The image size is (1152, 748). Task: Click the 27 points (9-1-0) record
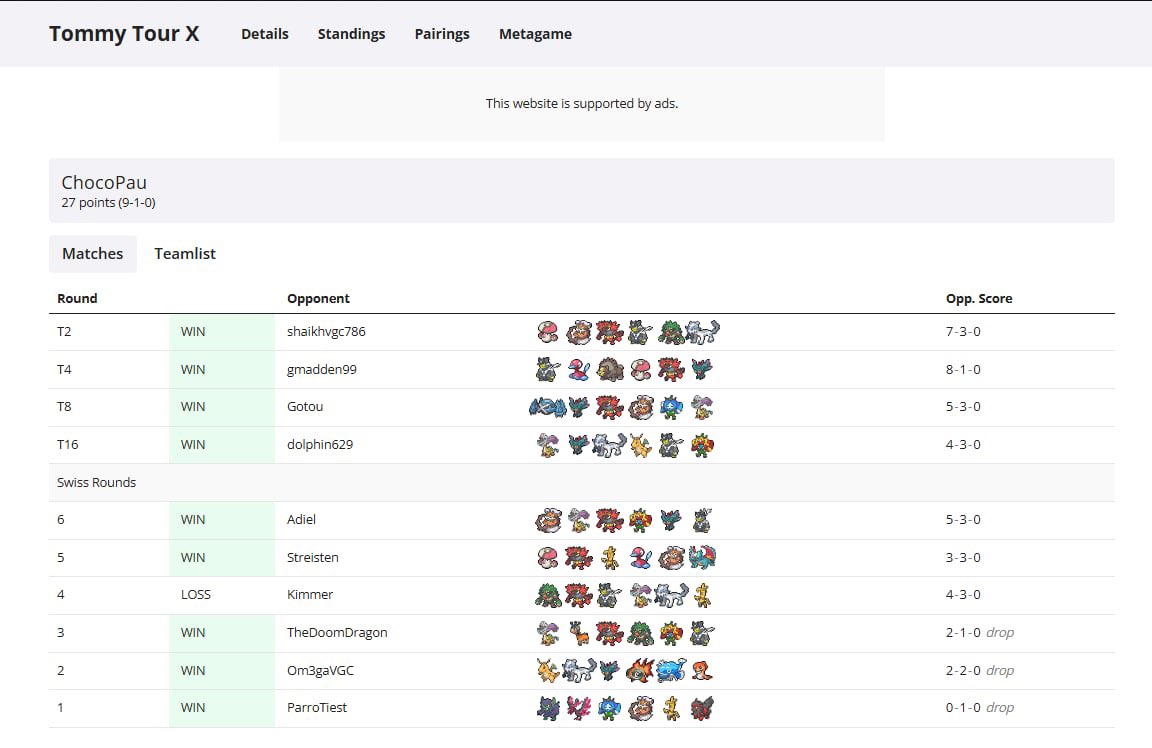(108, 203)
